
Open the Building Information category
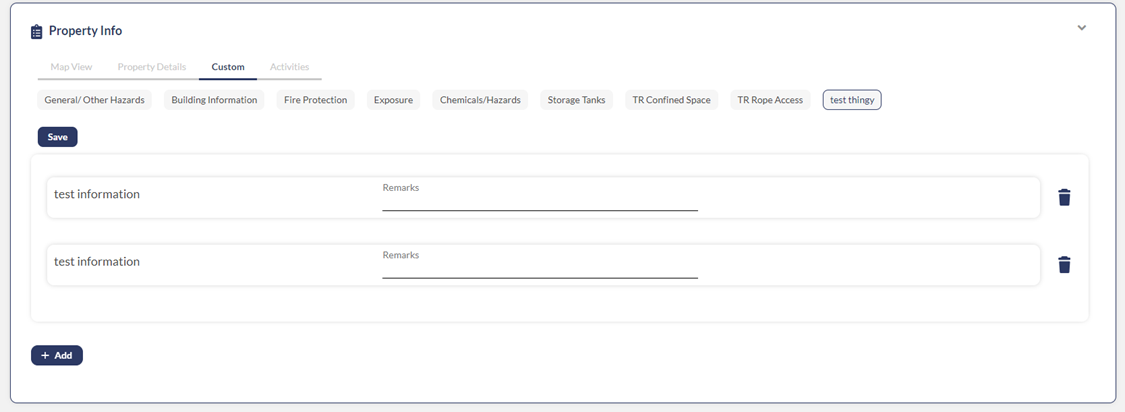point(214,100)
